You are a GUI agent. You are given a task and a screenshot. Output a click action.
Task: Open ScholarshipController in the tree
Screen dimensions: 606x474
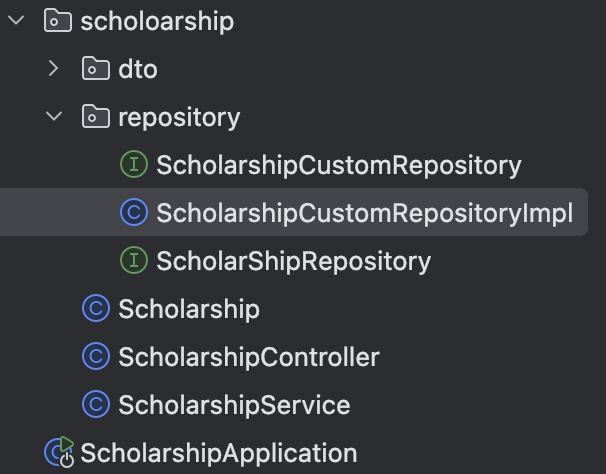(249, 357)
